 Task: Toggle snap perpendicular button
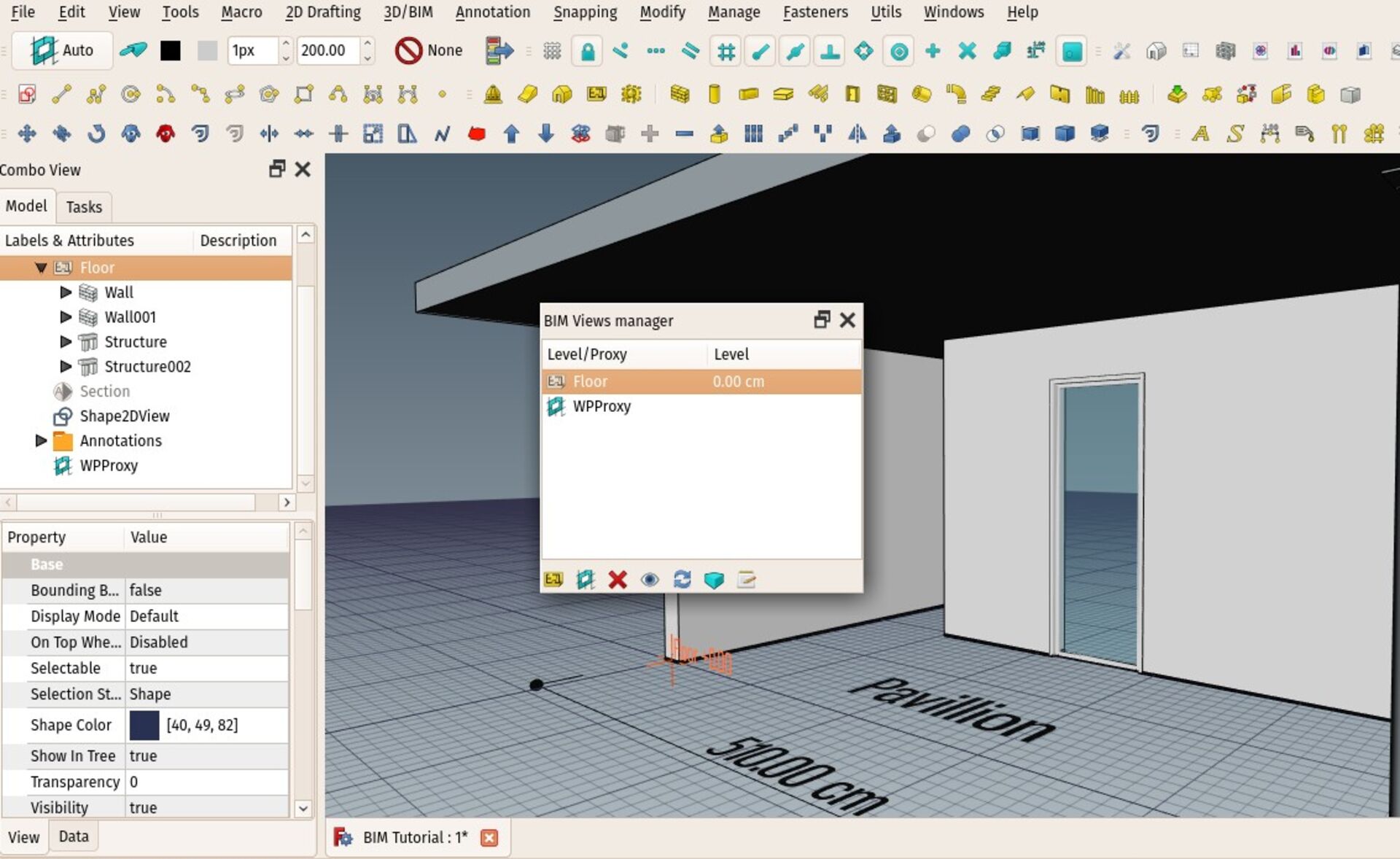[x=830, y=51]
